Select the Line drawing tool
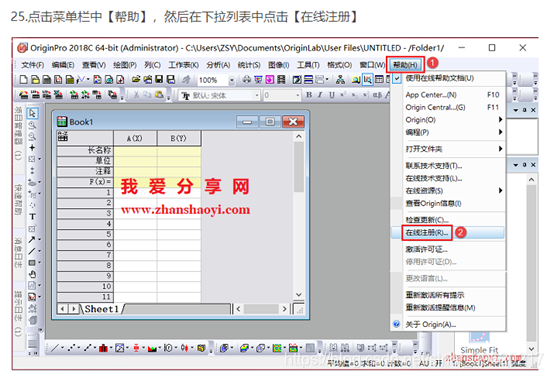Viewport: 554px width, 378px height. [x=32, y=251]
